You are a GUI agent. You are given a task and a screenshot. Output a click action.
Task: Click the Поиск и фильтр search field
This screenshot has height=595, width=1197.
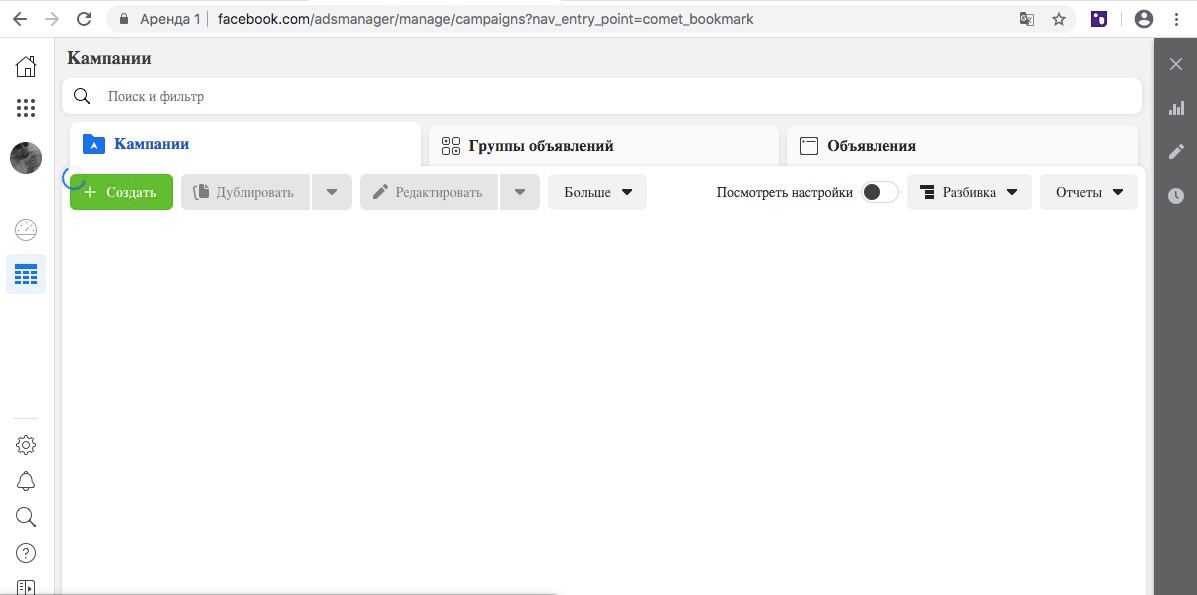click(x=602, y=96)
